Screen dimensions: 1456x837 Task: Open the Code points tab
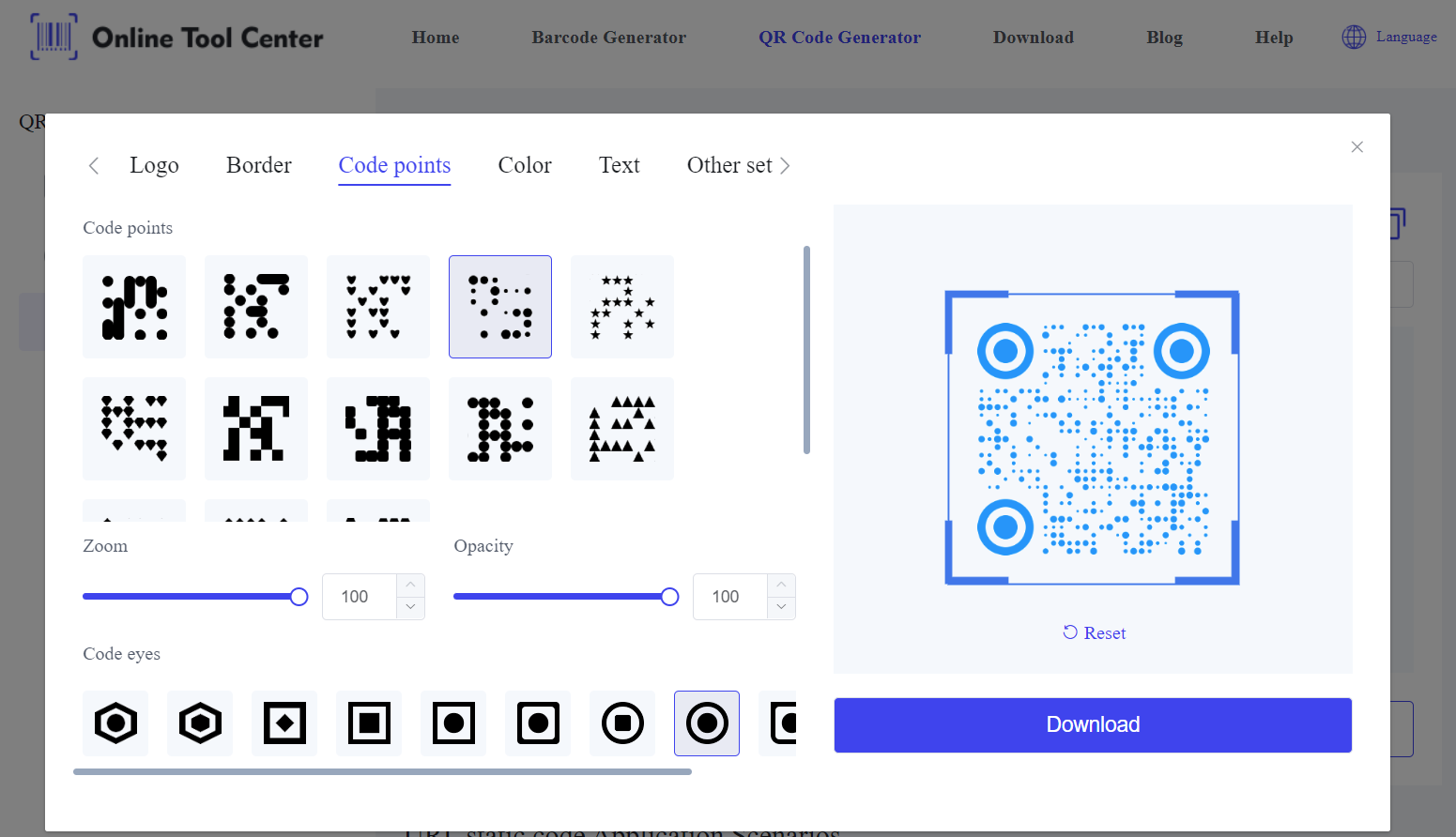pyautogui.click(x=394, y=165)
